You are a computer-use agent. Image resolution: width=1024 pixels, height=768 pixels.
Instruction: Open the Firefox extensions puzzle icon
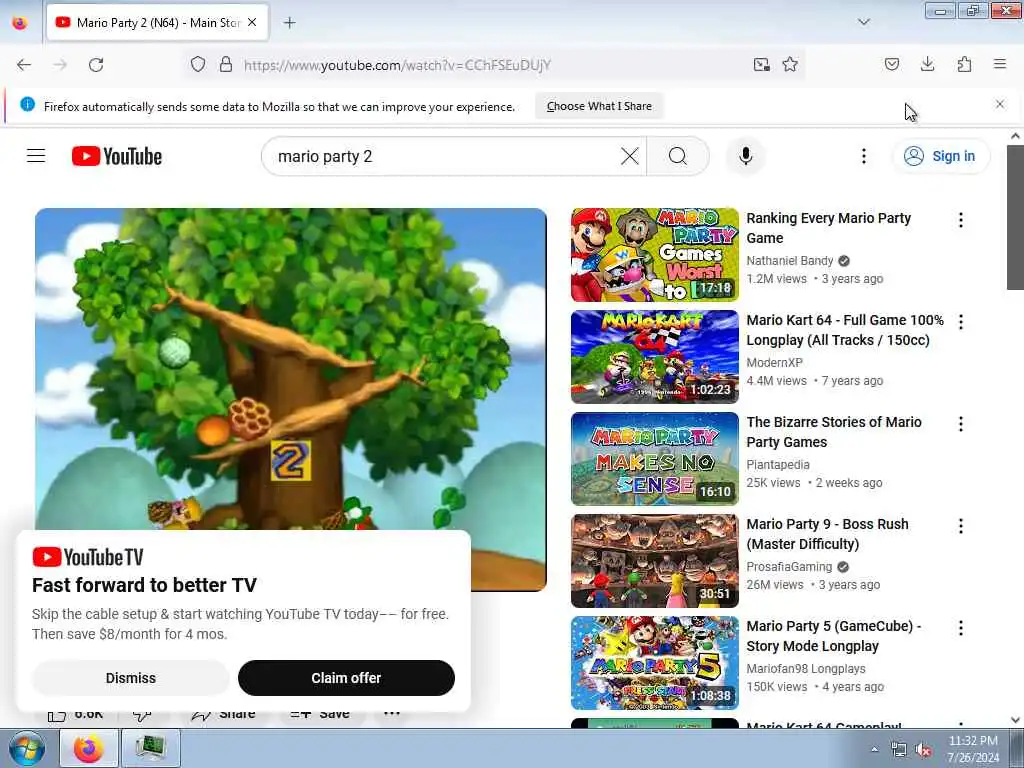coord(964,64)
